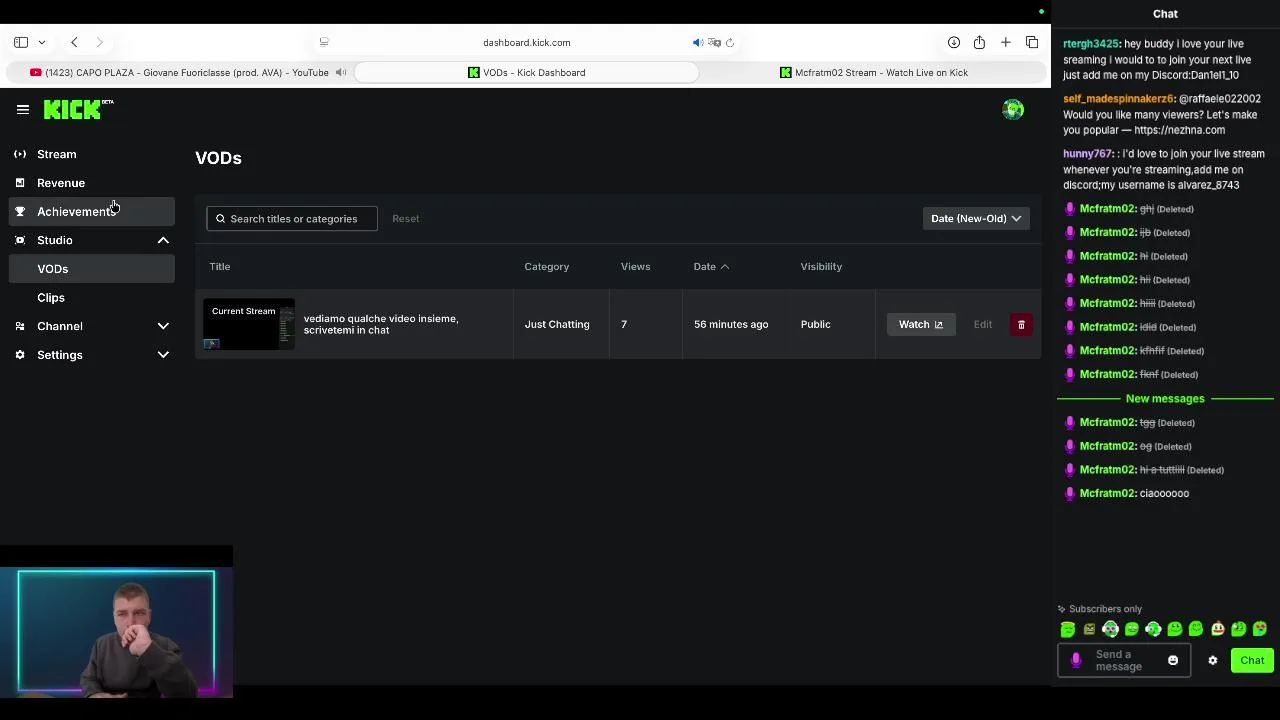
Task: Collapse the Studio section chevron
Action: 163,240
